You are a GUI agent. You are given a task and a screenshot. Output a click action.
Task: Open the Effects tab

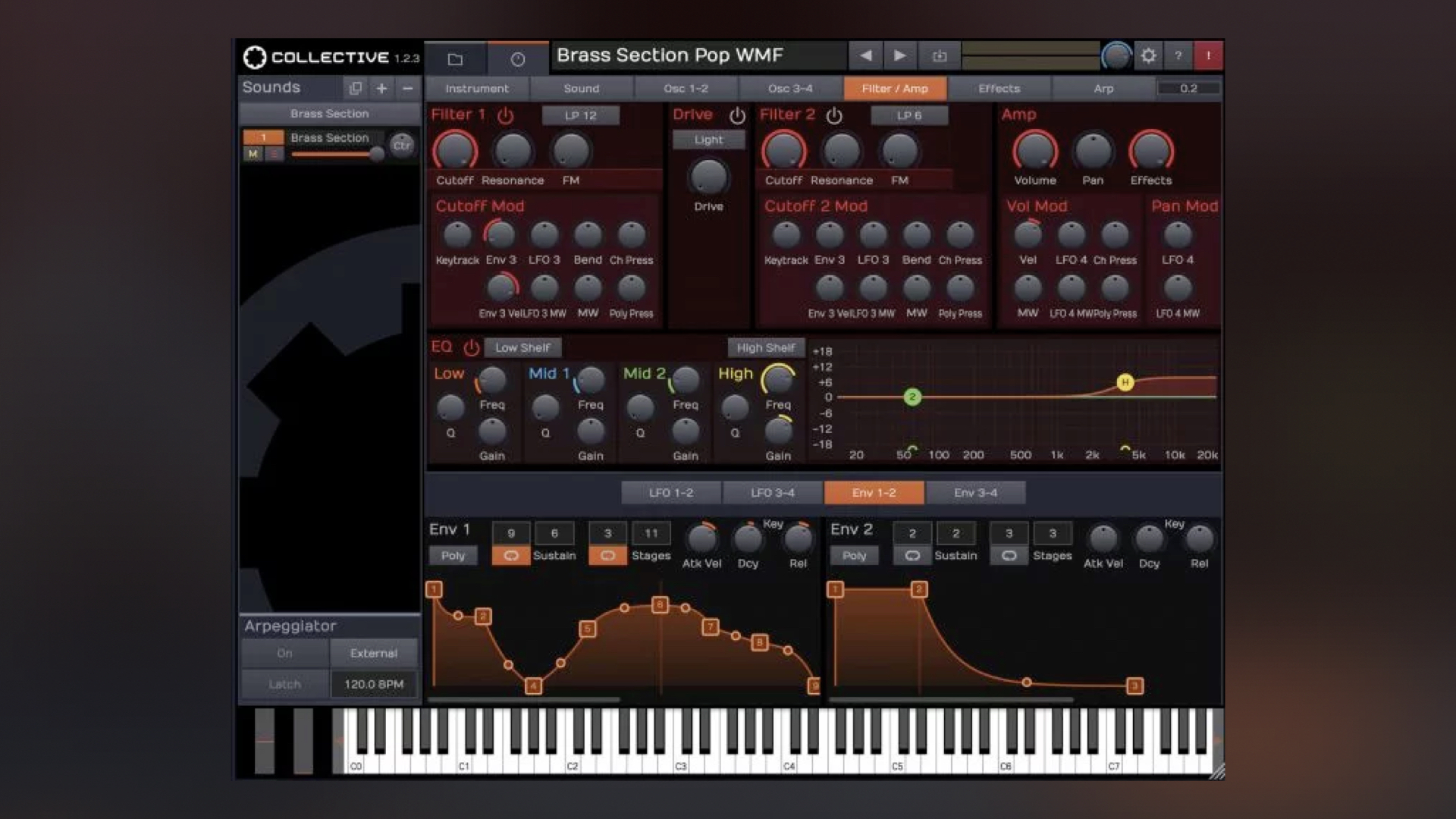point(999,89)
